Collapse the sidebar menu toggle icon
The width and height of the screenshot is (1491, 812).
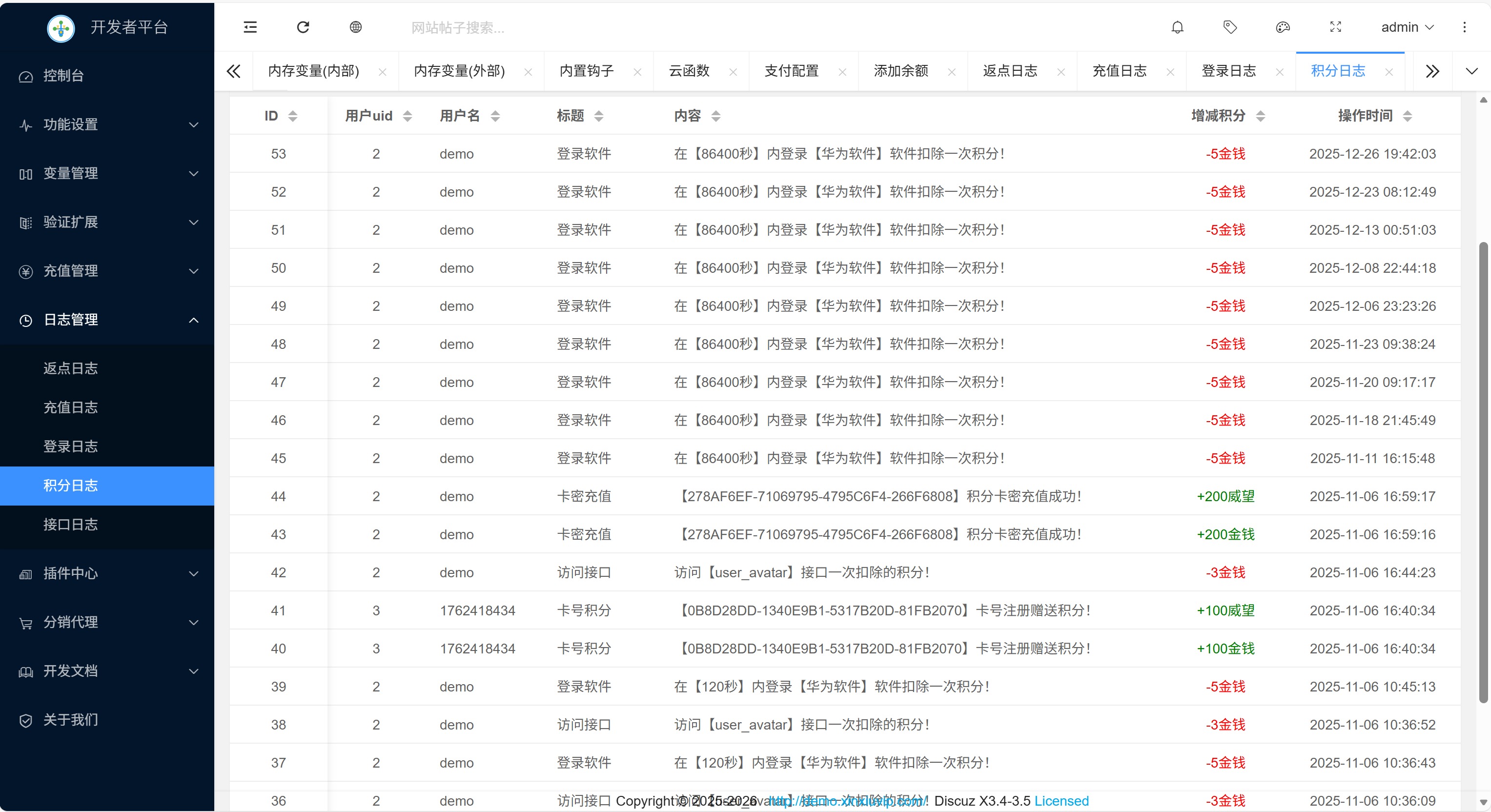click(250, 27)
